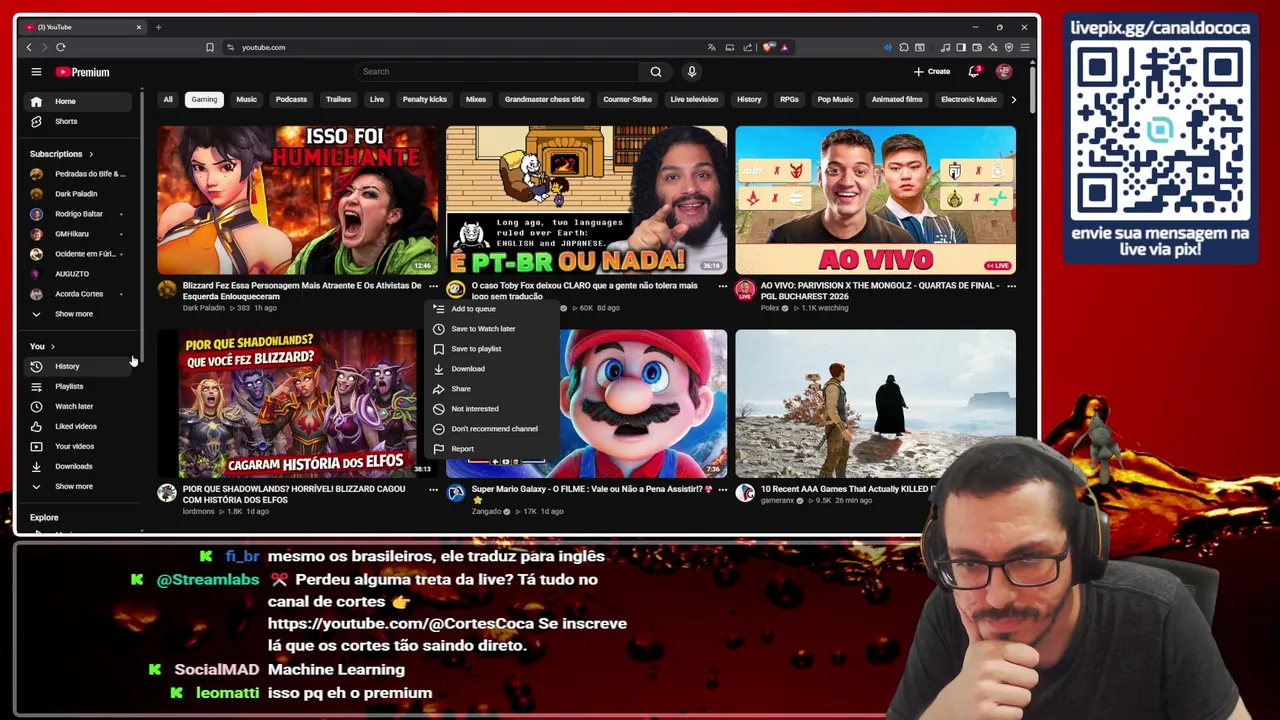Select the Grandmaster chess title chip
Screen dimensions: 1280x720
[544, 99]
